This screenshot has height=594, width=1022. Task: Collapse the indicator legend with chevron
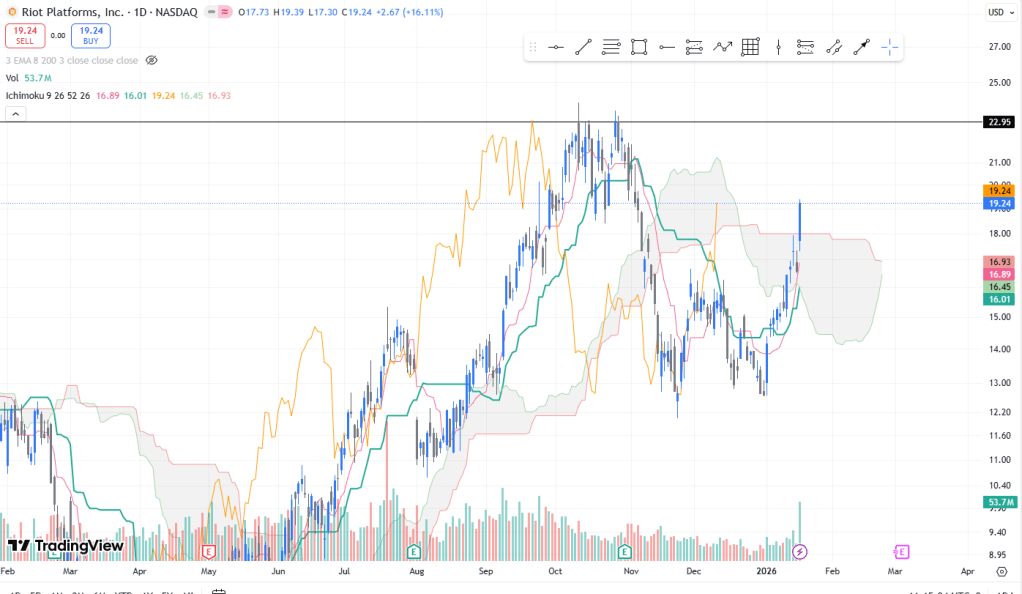click(x=15, y=114)
